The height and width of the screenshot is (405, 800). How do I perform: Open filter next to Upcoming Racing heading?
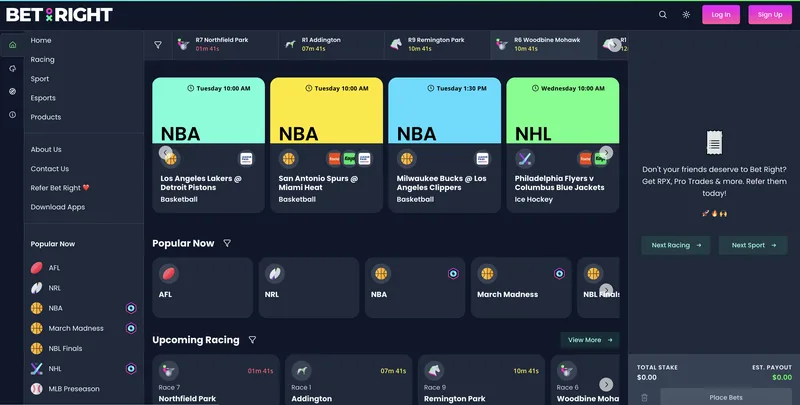coord(252,340)
